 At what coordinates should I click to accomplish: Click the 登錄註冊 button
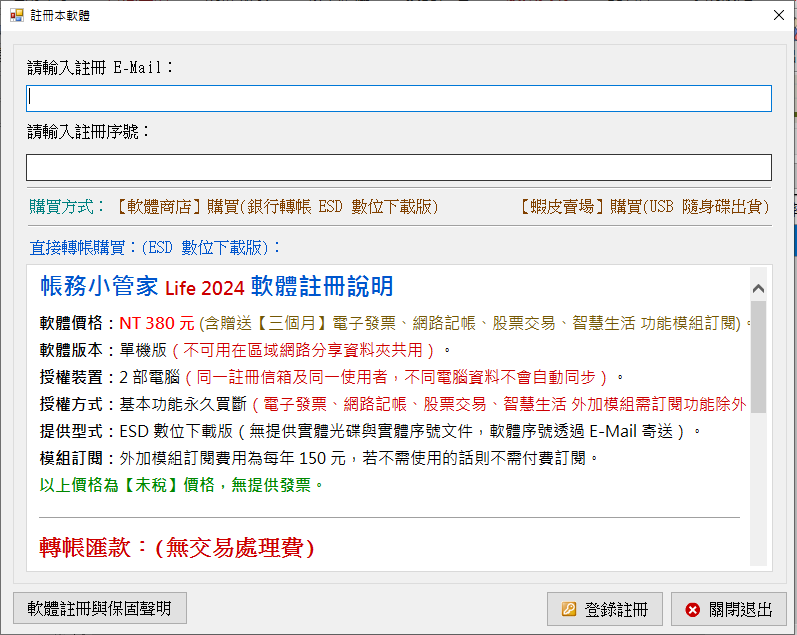point(605,609)
